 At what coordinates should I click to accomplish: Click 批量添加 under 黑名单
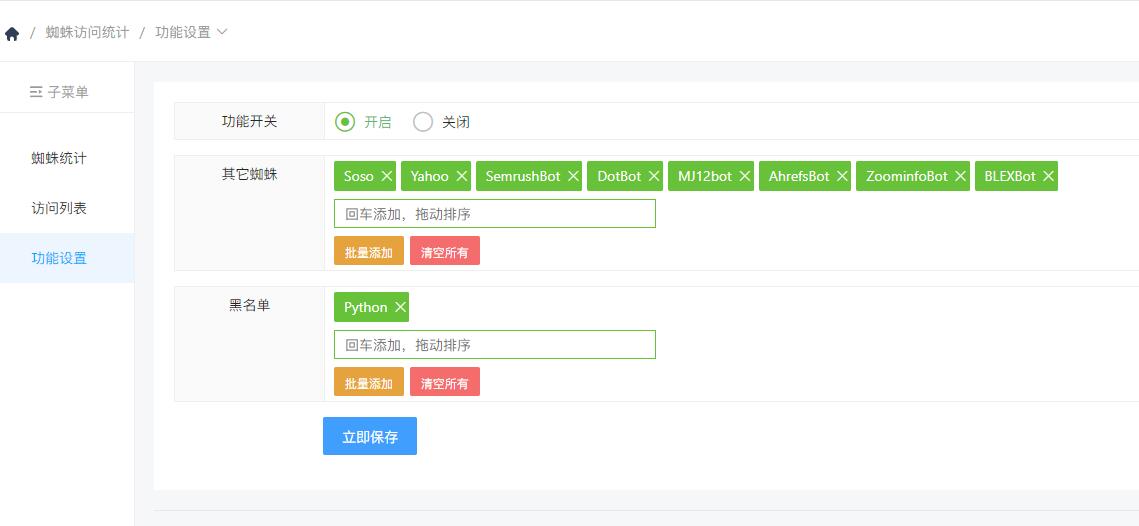point(369,381)
